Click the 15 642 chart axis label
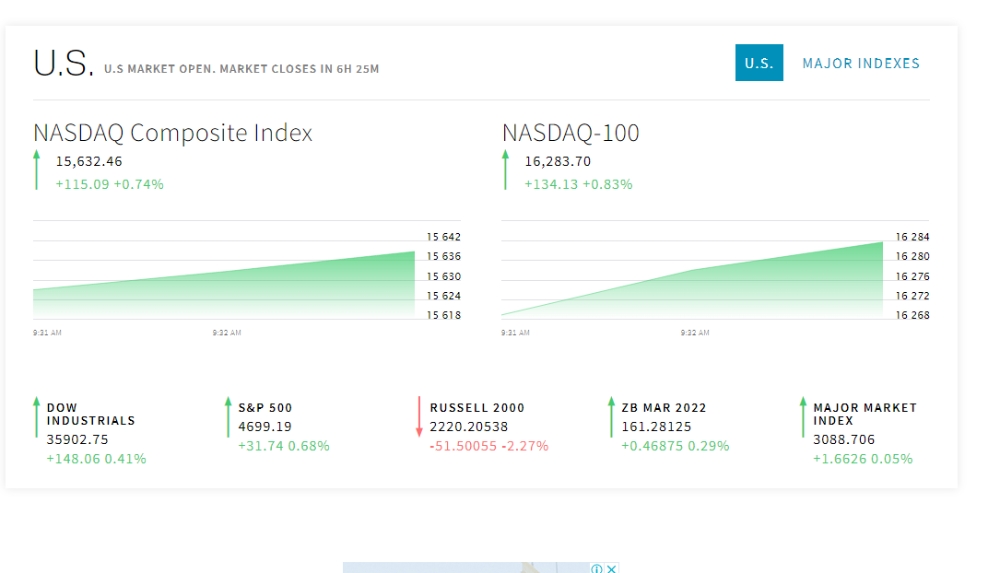Image resolution: width=1000 pixels, height=573 pixels. point(444,237)
